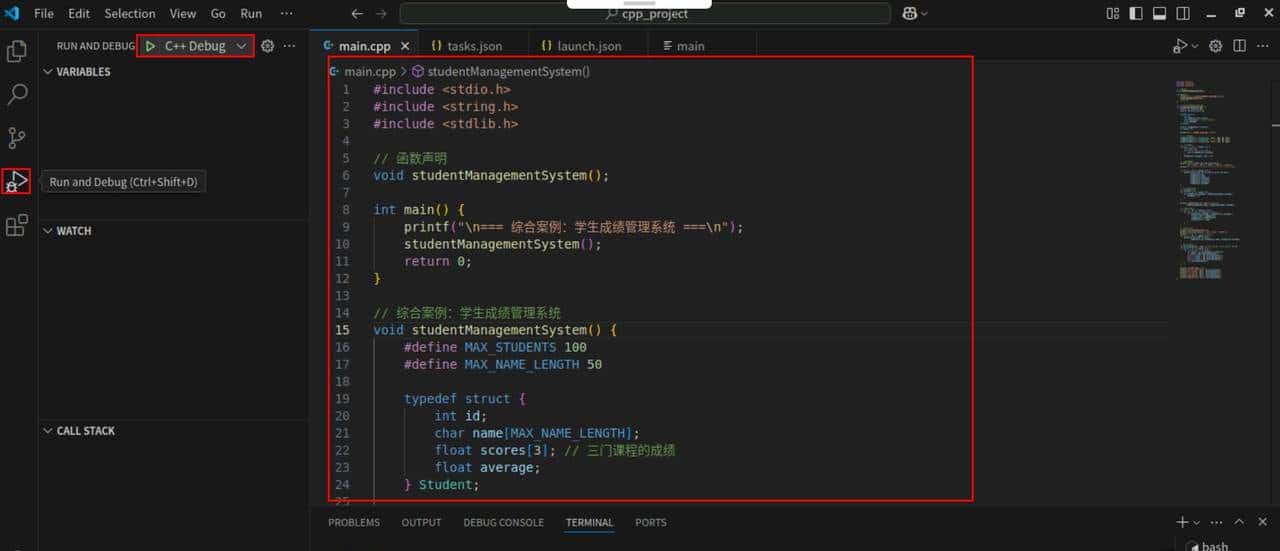
Task: Open the Source Control view
Action: tap(17, 138)
